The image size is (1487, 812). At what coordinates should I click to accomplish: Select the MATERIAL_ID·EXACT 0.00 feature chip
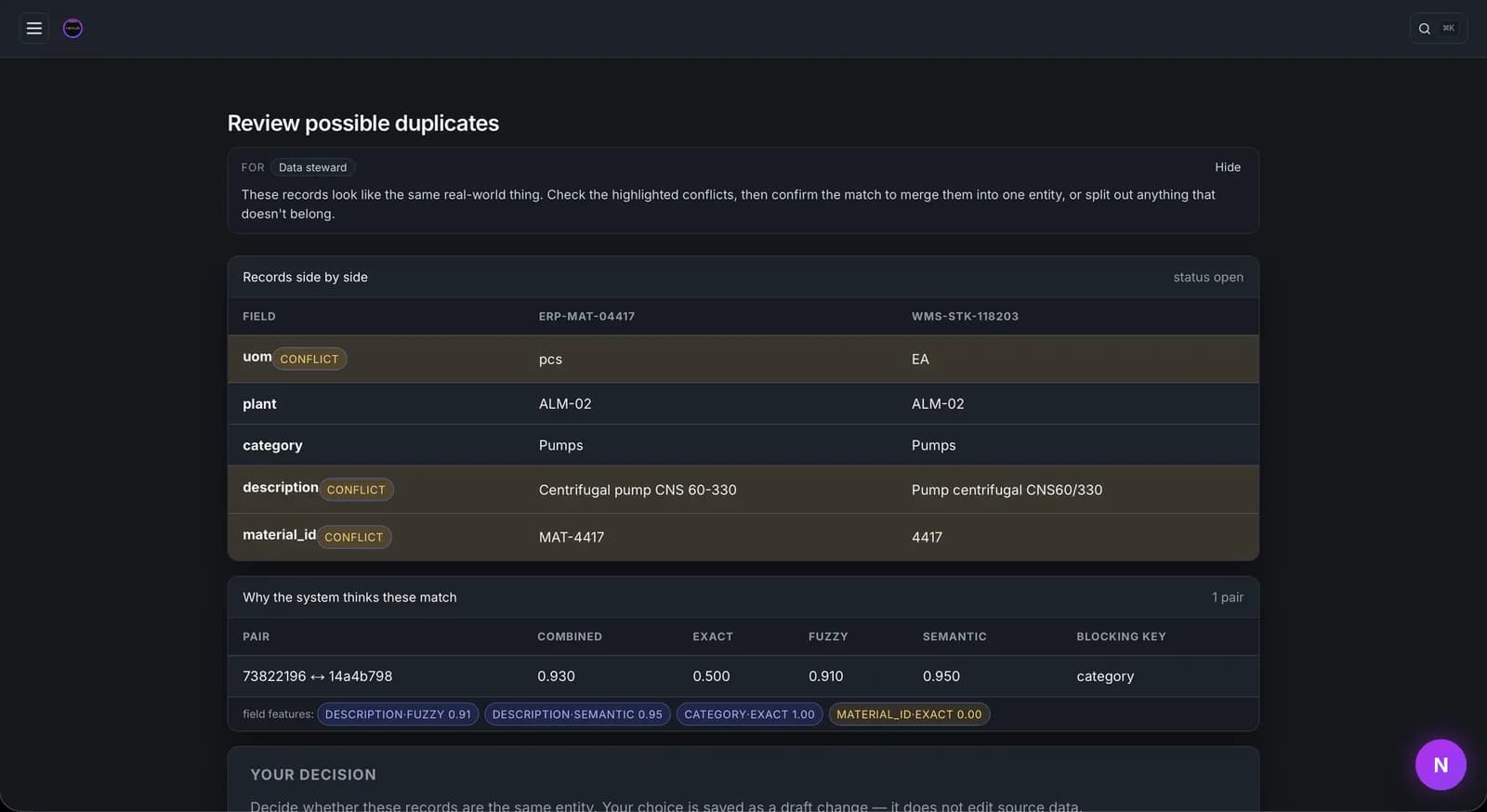pos(909,714)
